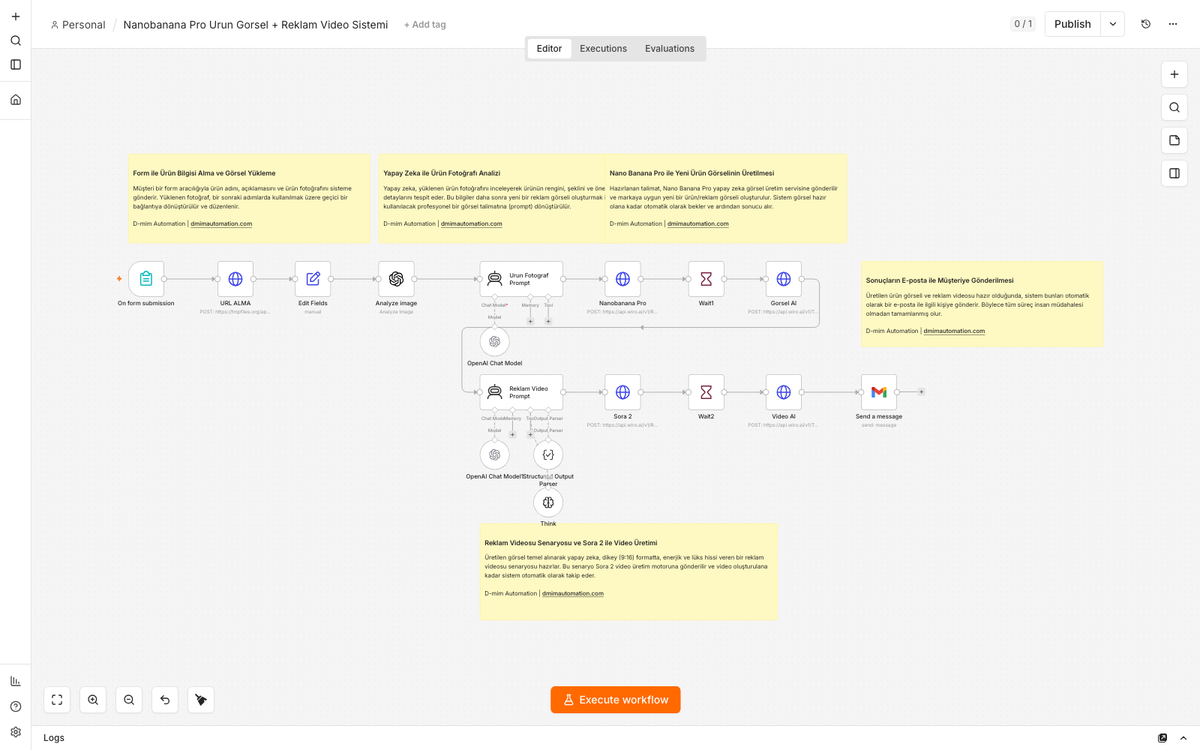
Task: Select the Gorsel AI HTTP node
Action: tap(784, 279)
